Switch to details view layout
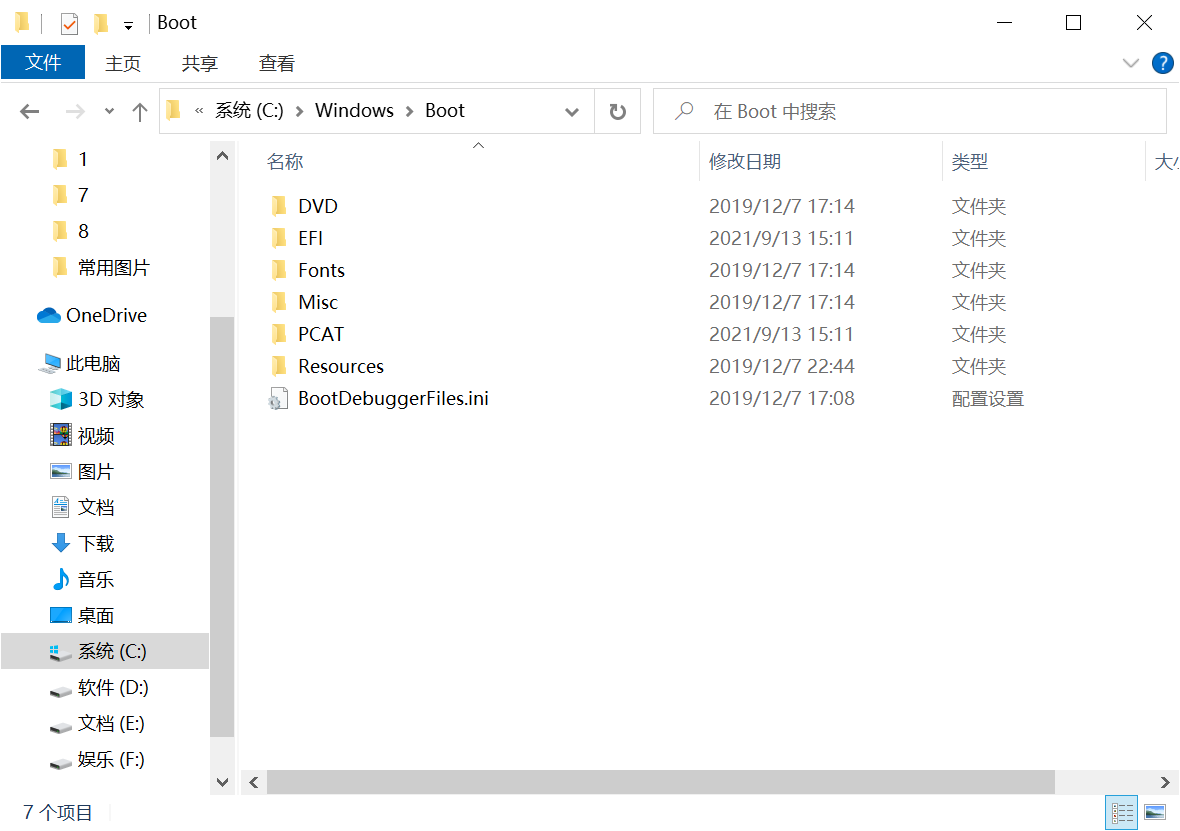Image resolution: width=1180 pixels, height=831 pixels. (1121, 813)
